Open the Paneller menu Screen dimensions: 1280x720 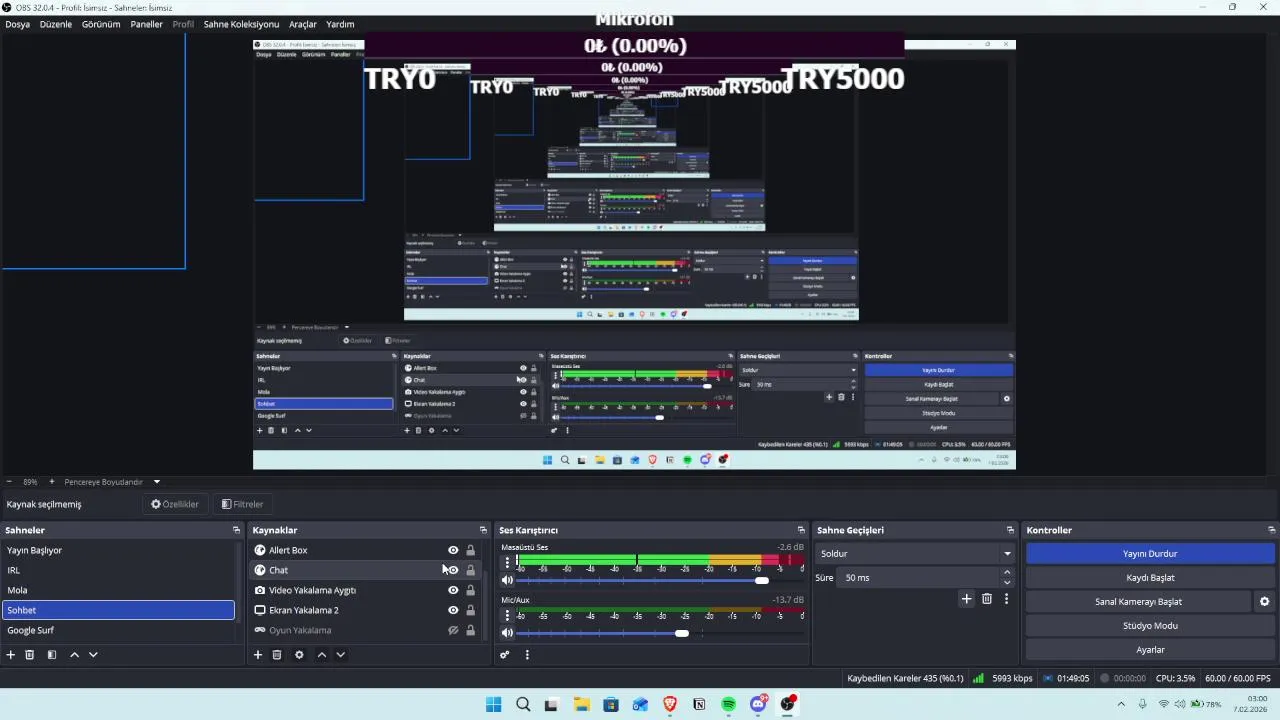[146, 24]
